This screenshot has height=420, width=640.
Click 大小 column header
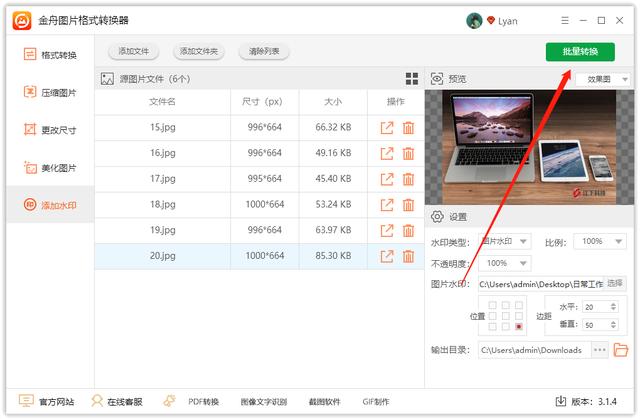[333, 102]
